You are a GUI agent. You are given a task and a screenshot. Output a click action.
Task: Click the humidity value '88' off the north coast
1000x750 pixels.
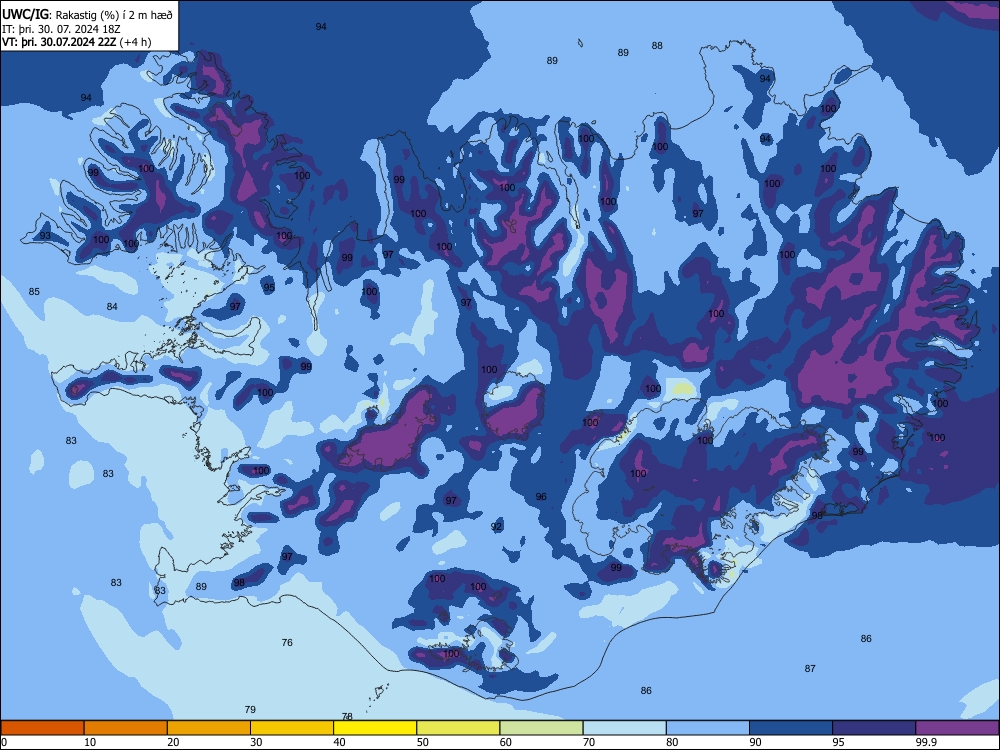657,45
